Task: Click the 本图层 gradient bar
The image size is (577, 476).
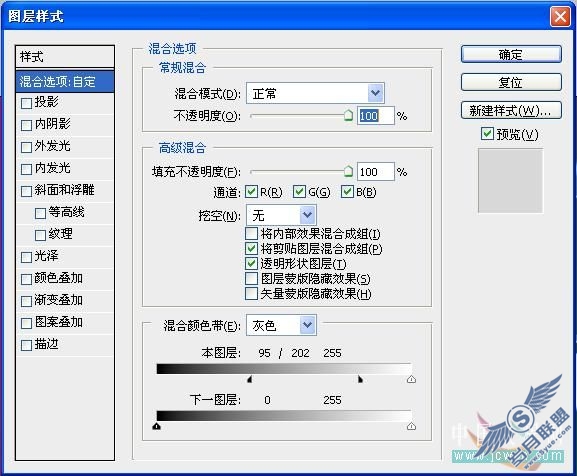Action: [284, 369]
